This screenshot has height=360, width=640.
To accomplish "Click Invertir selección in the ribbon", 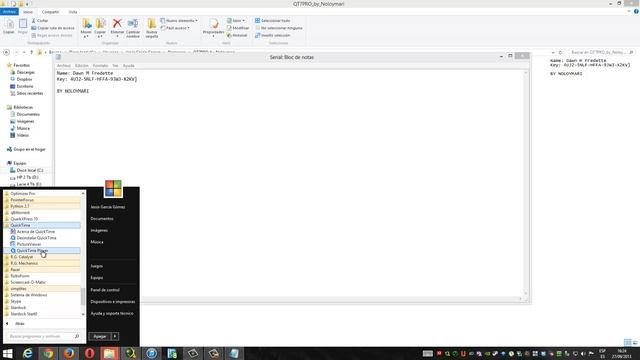I will [273, 36].
